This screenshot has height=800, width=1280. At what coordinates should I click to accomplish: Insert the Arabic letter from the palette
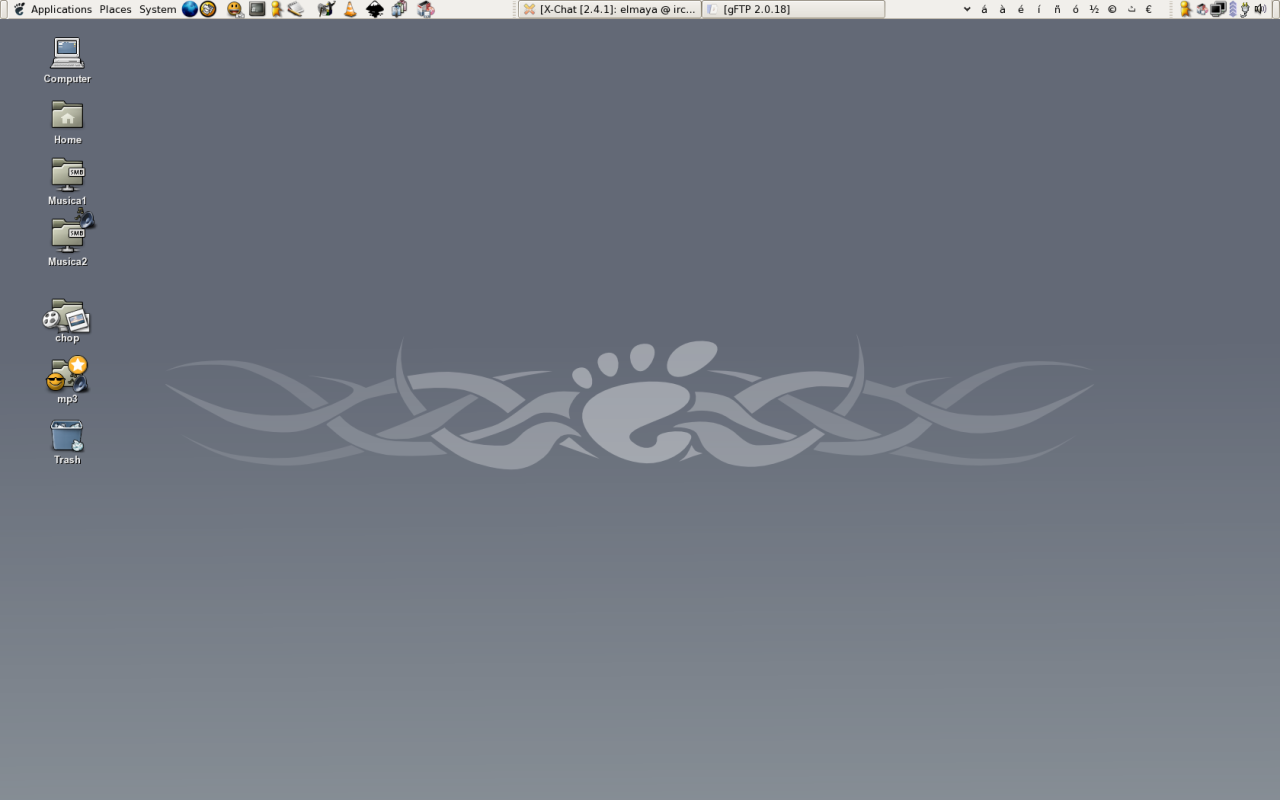click(1131, 9)
